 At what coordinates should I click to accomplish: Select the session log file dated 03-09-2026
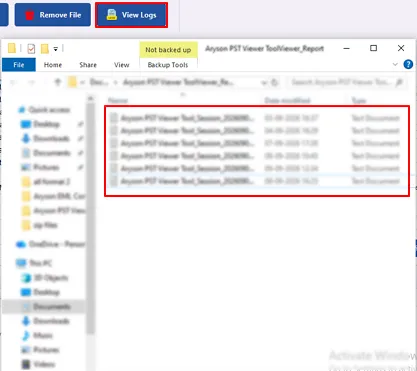coord(256,118)
